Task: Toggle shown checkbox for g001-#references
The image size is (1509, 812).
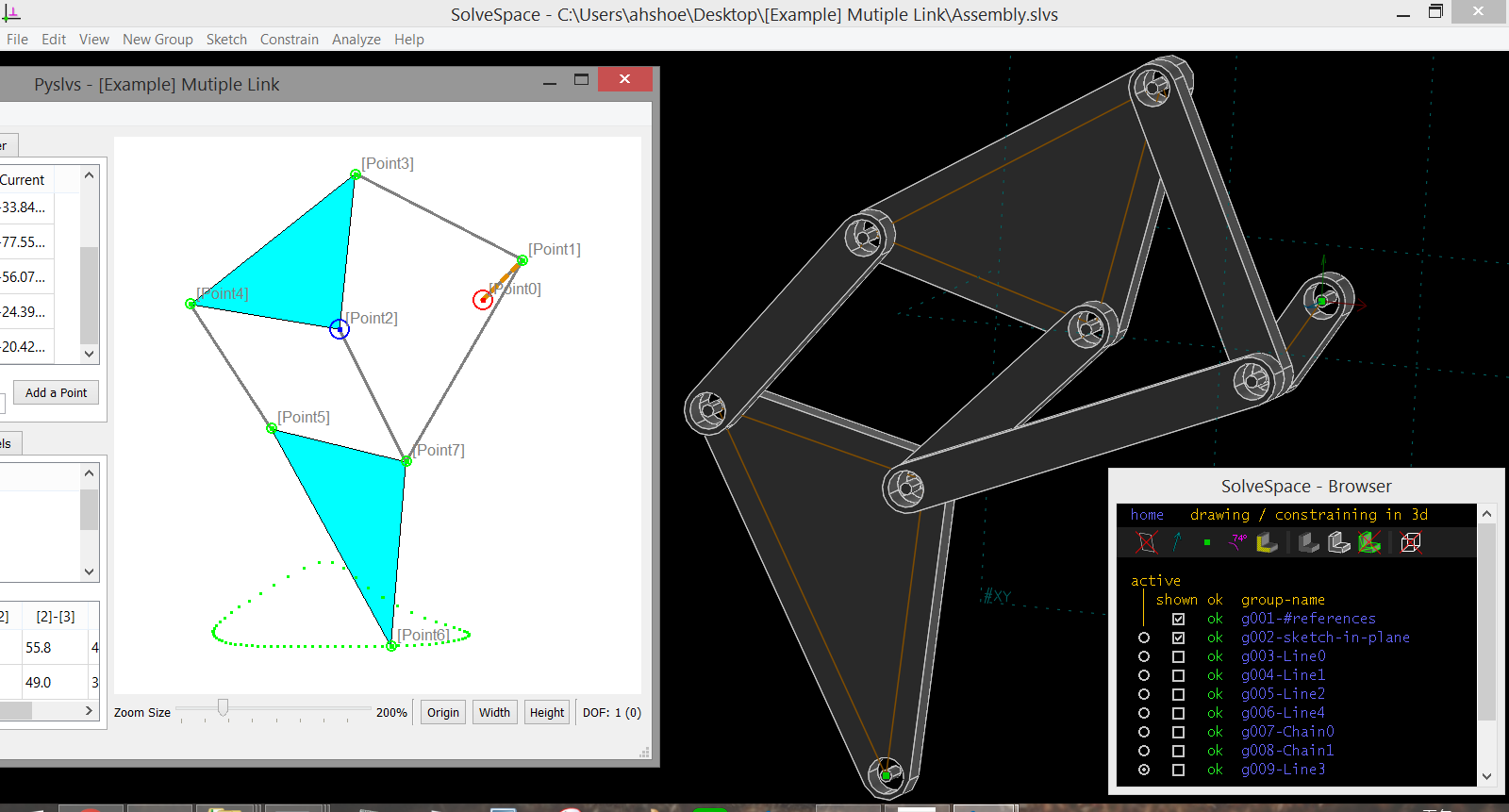Action: click(1179, 619)
